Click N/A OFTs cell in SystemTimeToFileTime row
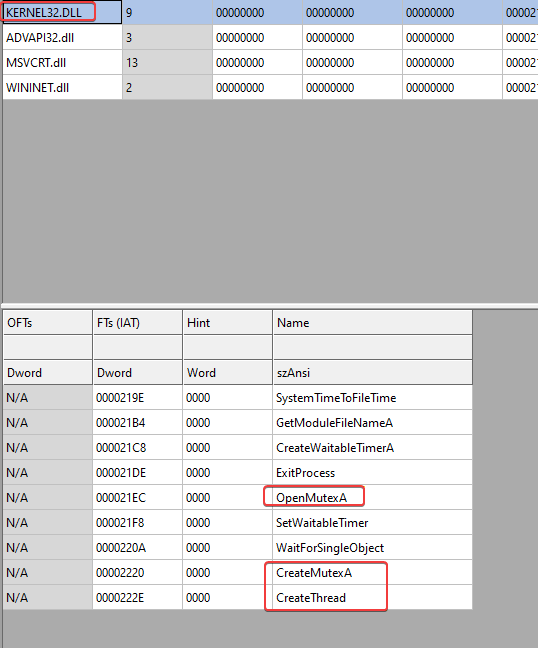This screenshot has height=648, width=538. [48, 398]
